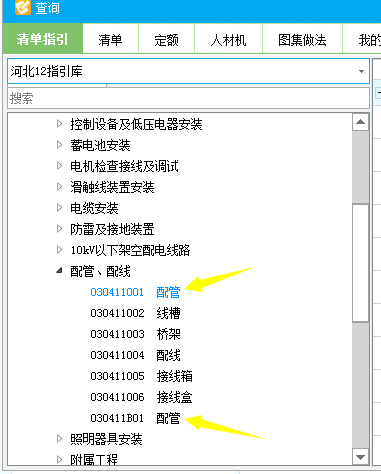
Task: Expand 控制设备及低压电器安装 node
Action: (x=59, y=124)
